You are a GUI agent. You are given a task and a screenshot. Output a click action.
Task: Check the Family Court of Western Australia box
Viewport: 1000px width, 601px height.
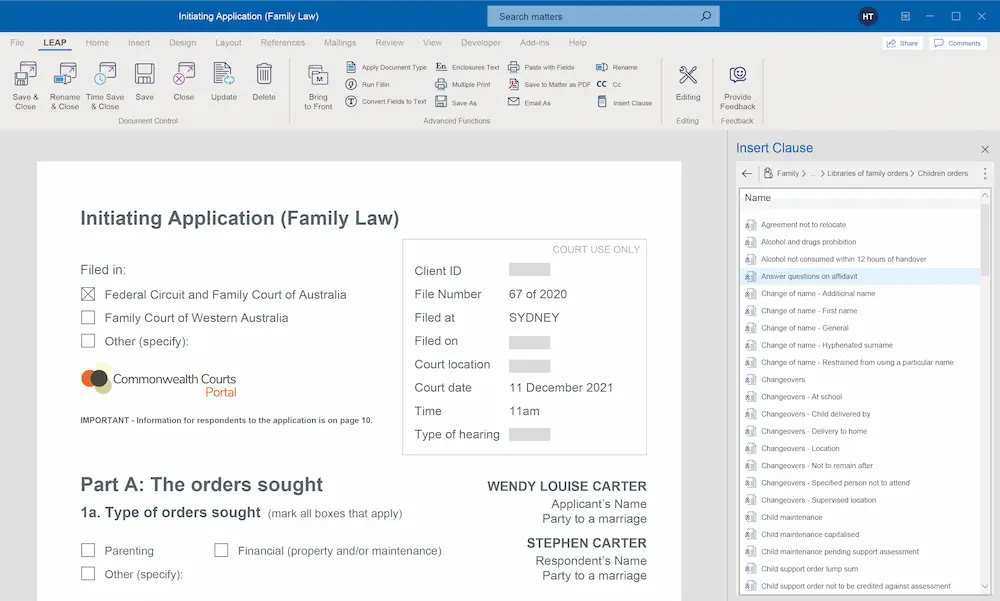click(88, 318)
